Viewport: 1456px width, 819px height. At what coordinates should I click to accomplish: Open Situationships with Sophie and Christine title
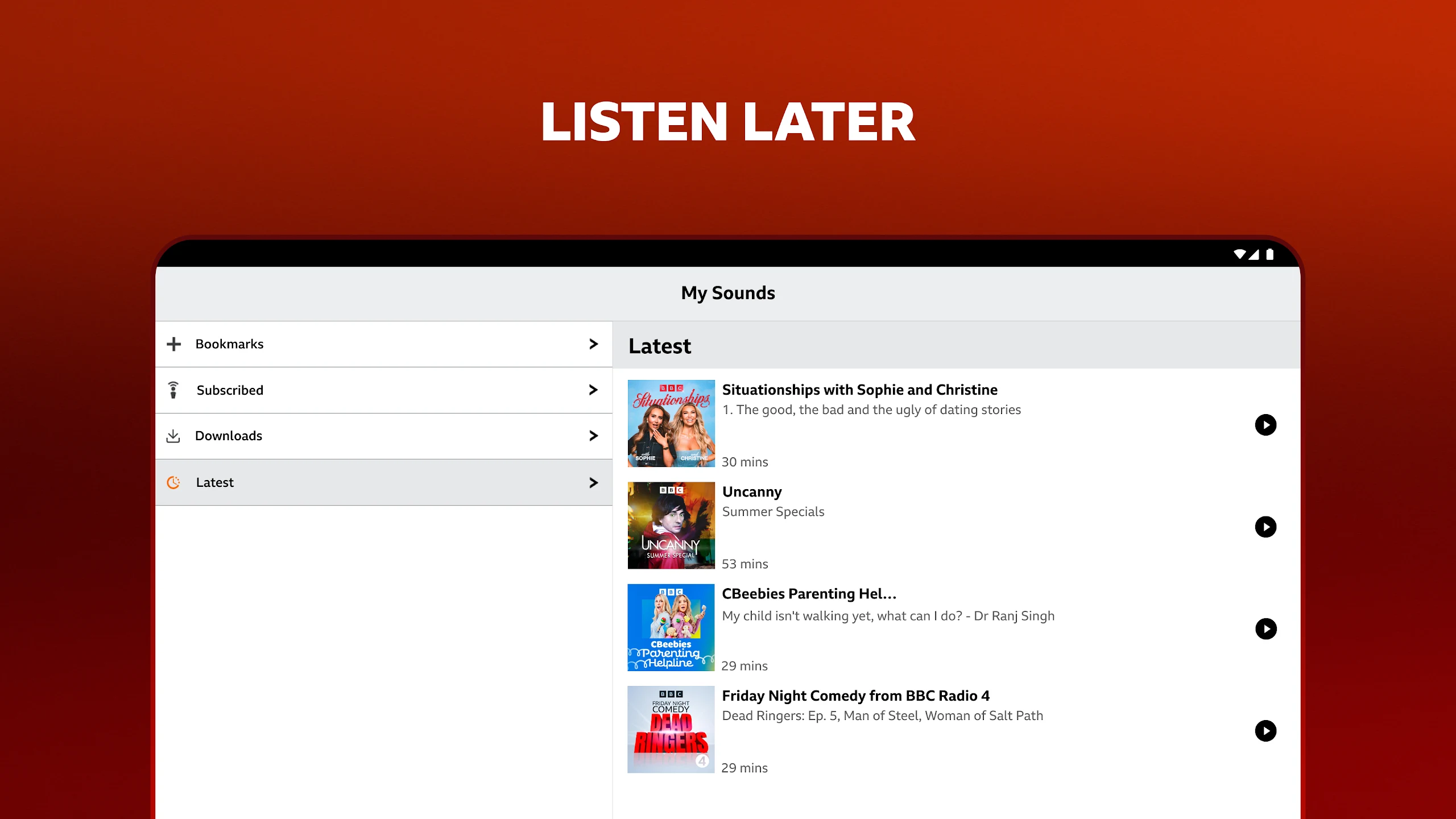point(859,390)
